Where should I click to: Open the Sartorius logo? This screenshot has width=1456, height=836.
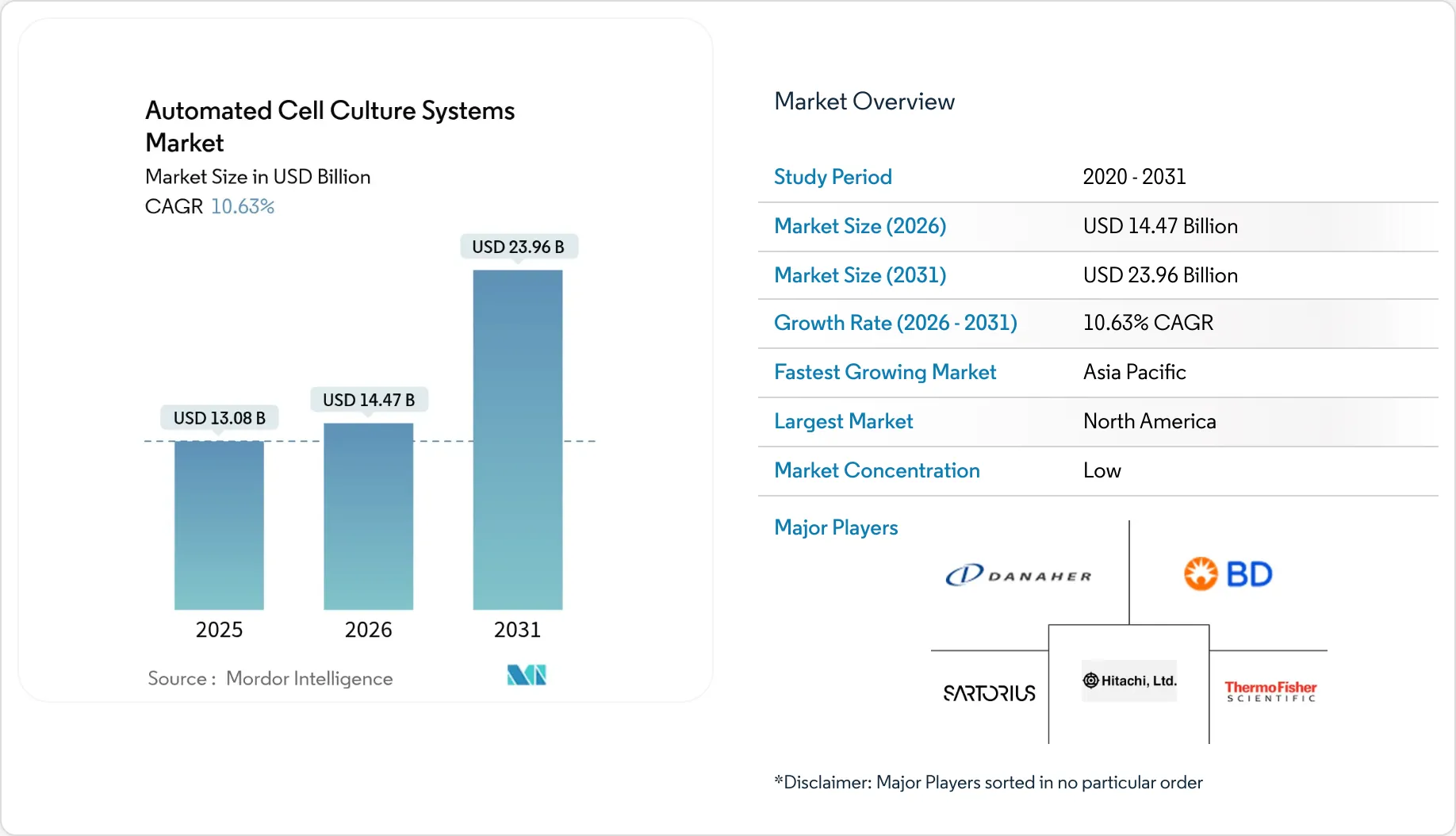988,692
